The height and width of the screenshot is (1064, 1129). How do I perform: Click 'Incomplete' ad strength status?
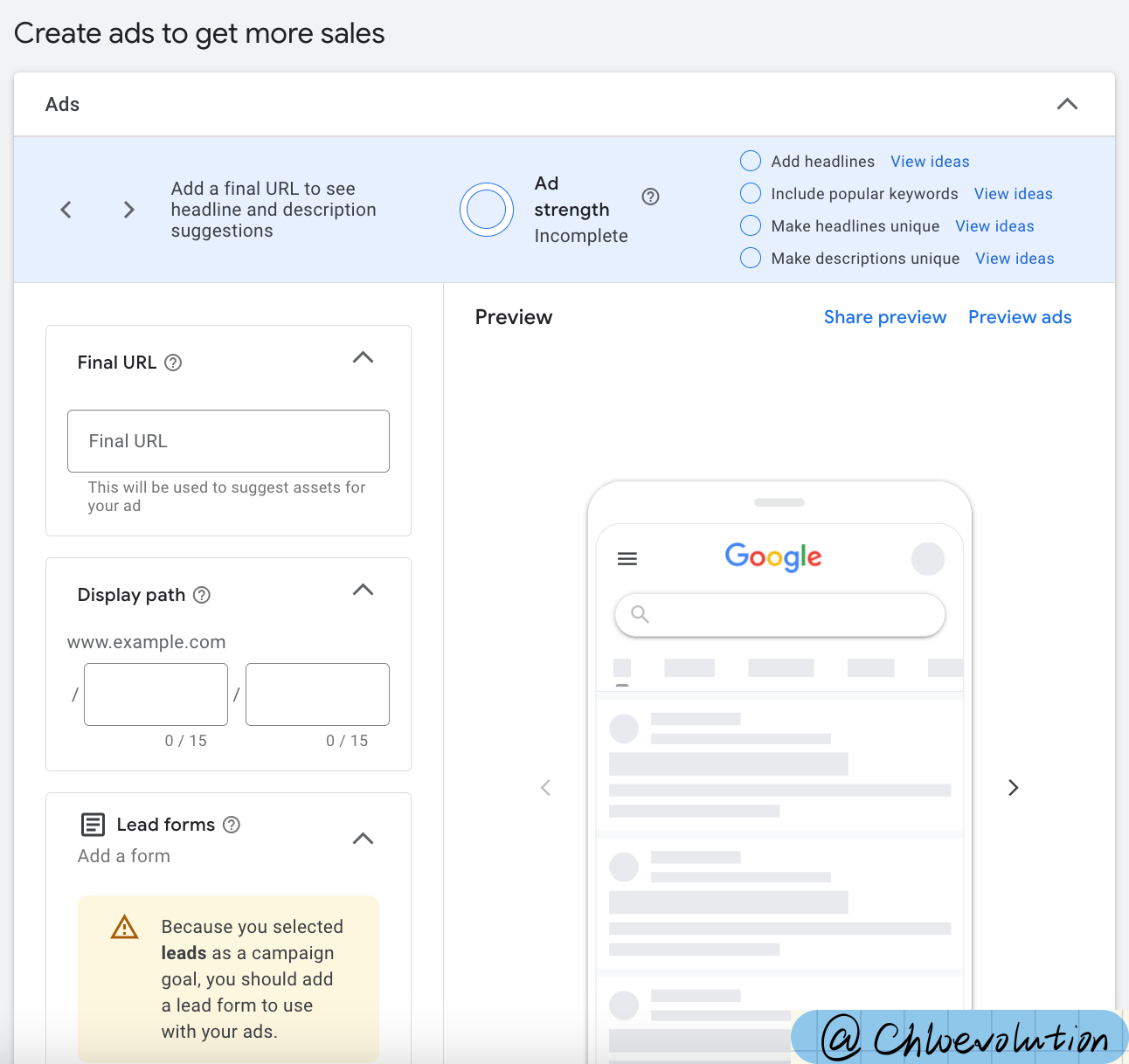pos(581,236)
